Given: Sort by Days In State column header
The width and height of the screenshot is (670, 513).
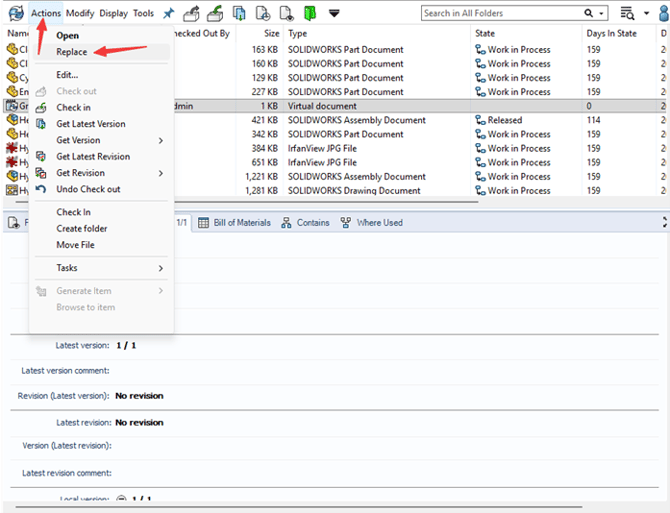Looking at the screenshot, I should tap(611, 33).
